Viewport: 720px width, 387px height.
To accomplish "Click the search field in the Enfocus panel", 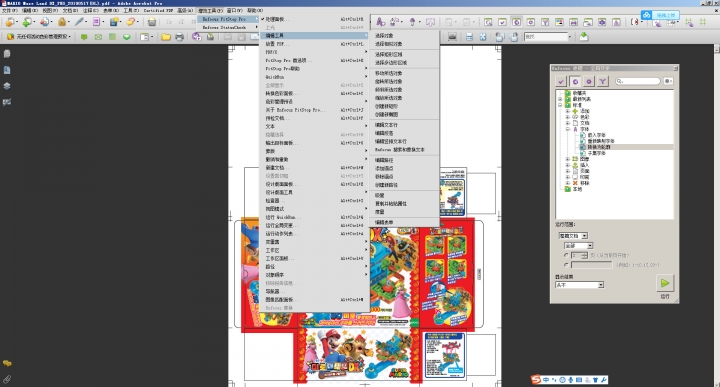I will (638, 81).
